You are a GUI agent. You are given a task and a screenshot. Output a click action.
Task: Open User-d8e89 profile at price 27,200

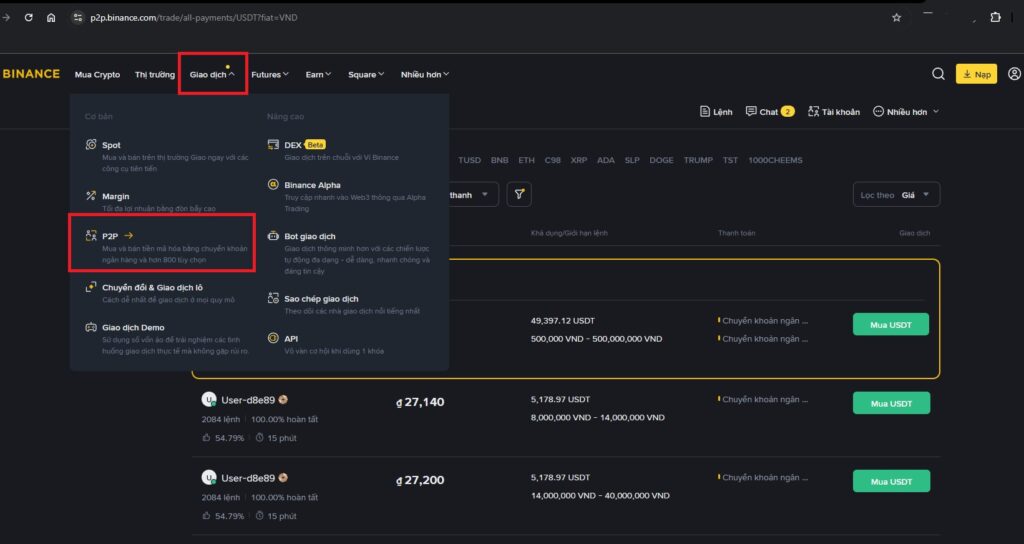click(x=248, y=478)
